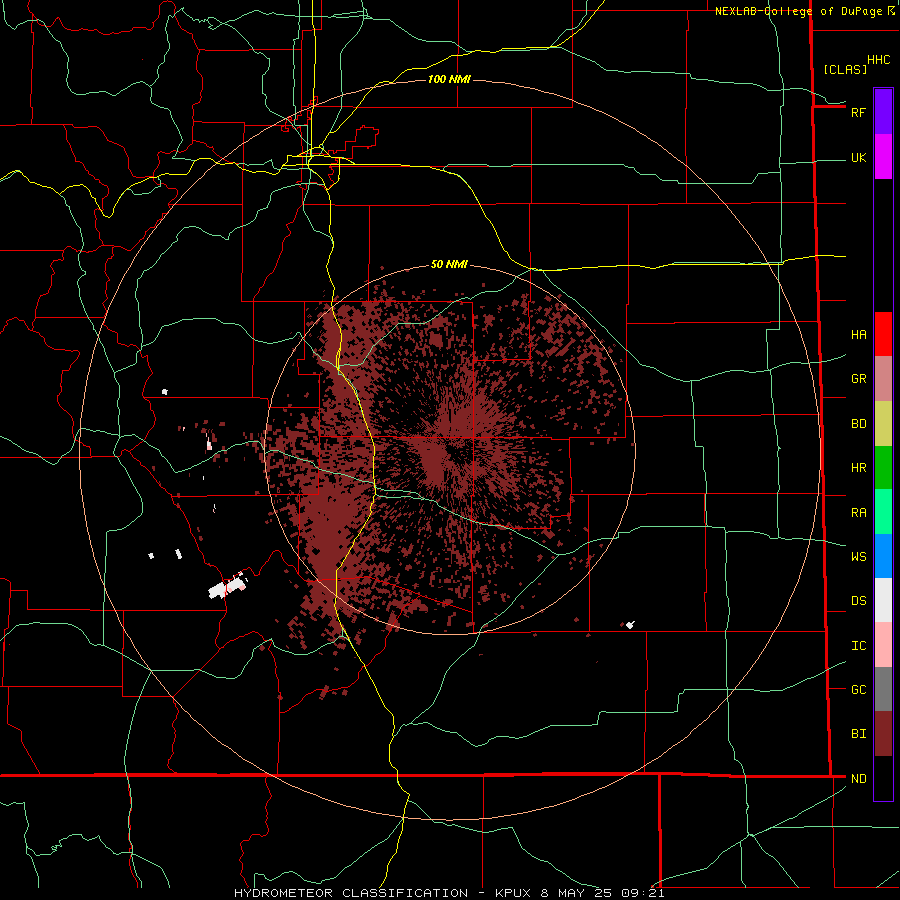Screen dimensions: 900x900
Task: Click the HR legend label
Action: coord(858,468)
